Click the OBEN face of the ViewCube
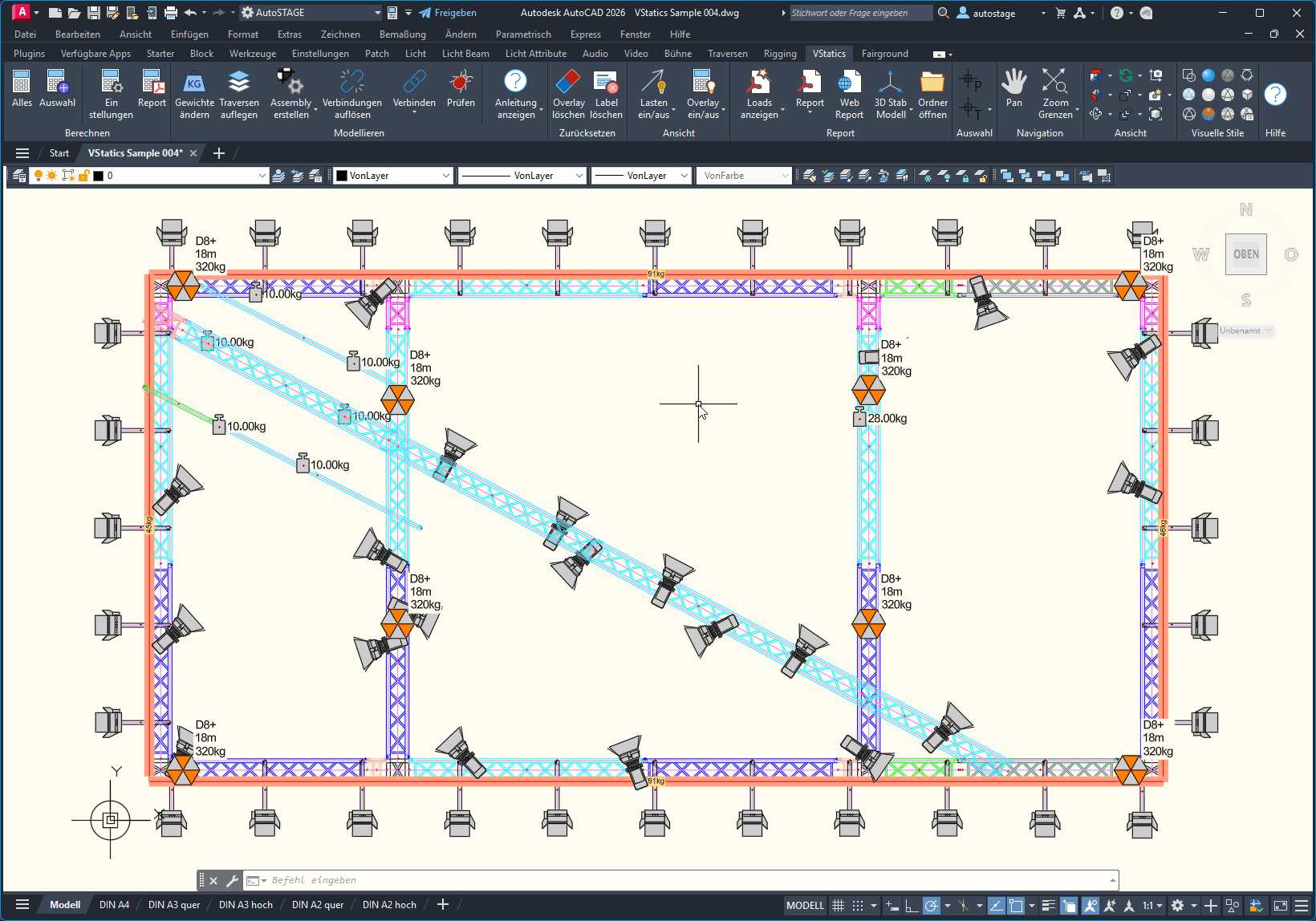The width and height of the screenshot is (1316, 921). click(1245, 254)
